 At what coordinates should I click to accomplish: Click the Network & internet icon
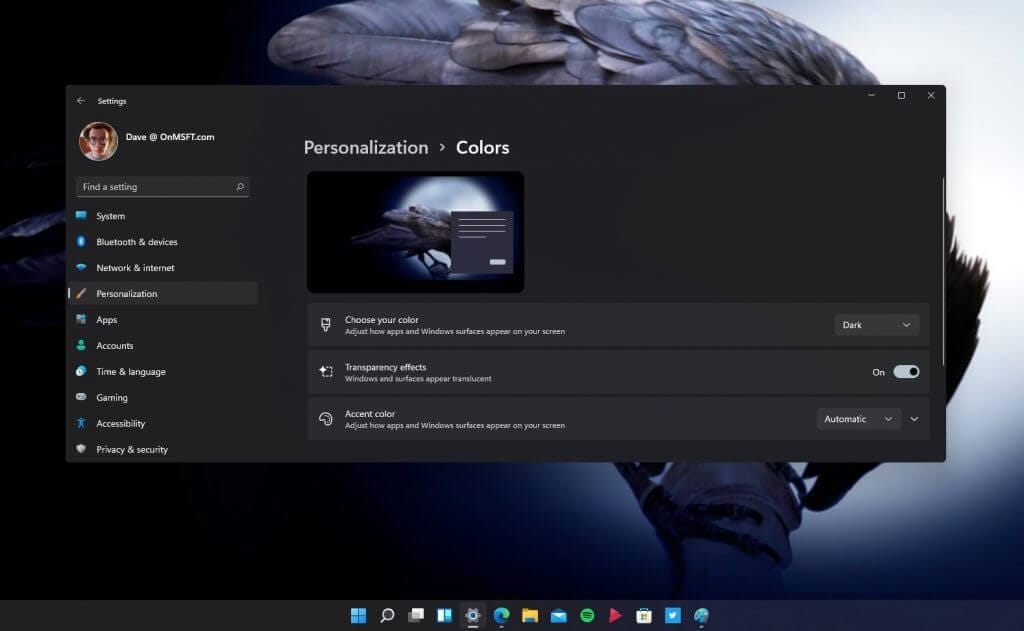click(89, 268)
